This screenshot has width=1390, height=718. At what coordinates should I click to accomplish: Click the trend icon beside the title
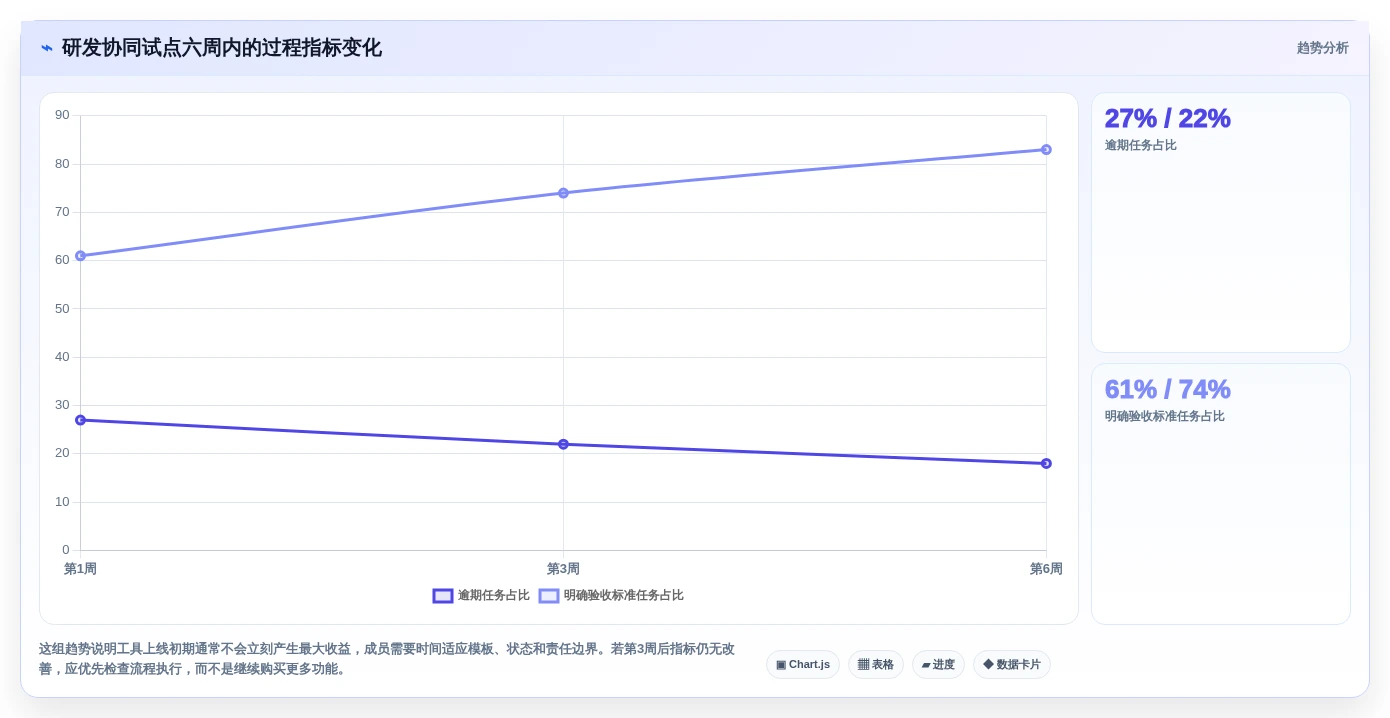[x=47, y=48]
